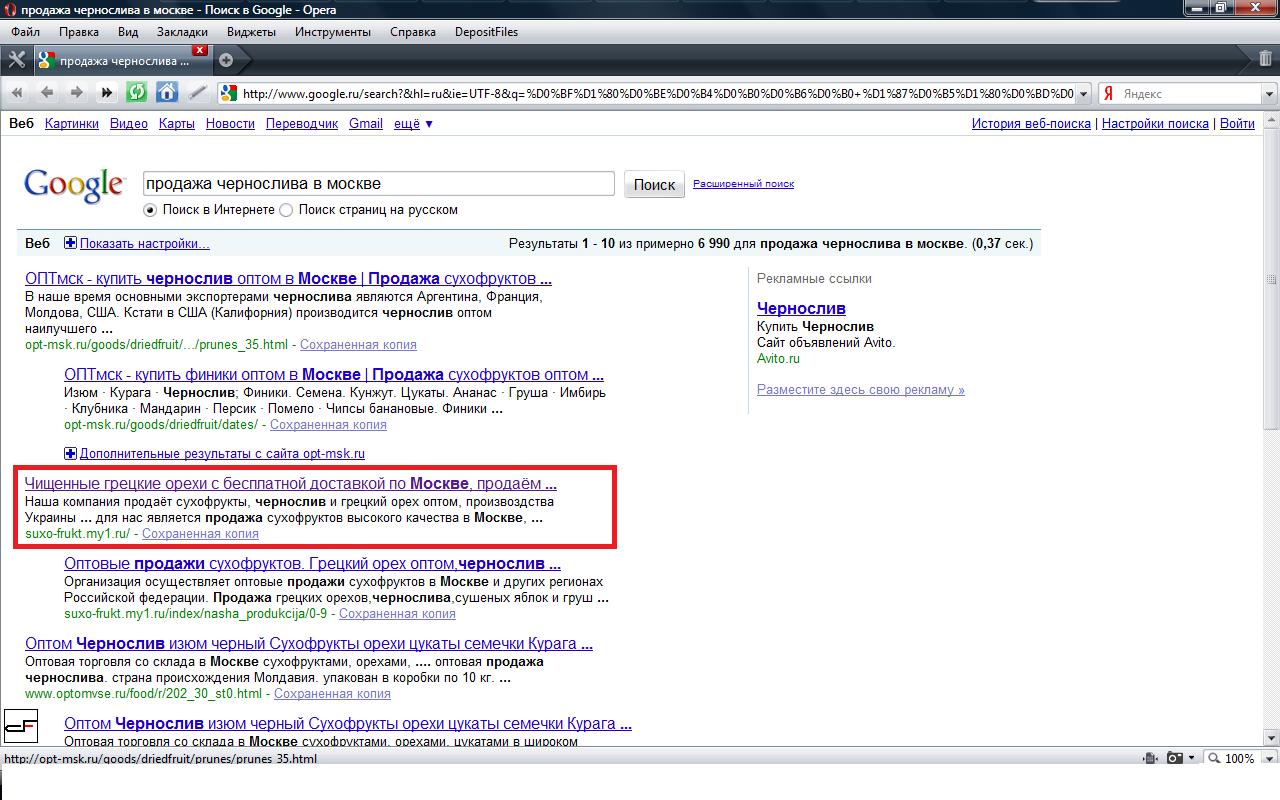This screenshot has width=1280, height=800.
Task: Select 'Поиск страниц на русском' radio button
Action: pos(286,210)
